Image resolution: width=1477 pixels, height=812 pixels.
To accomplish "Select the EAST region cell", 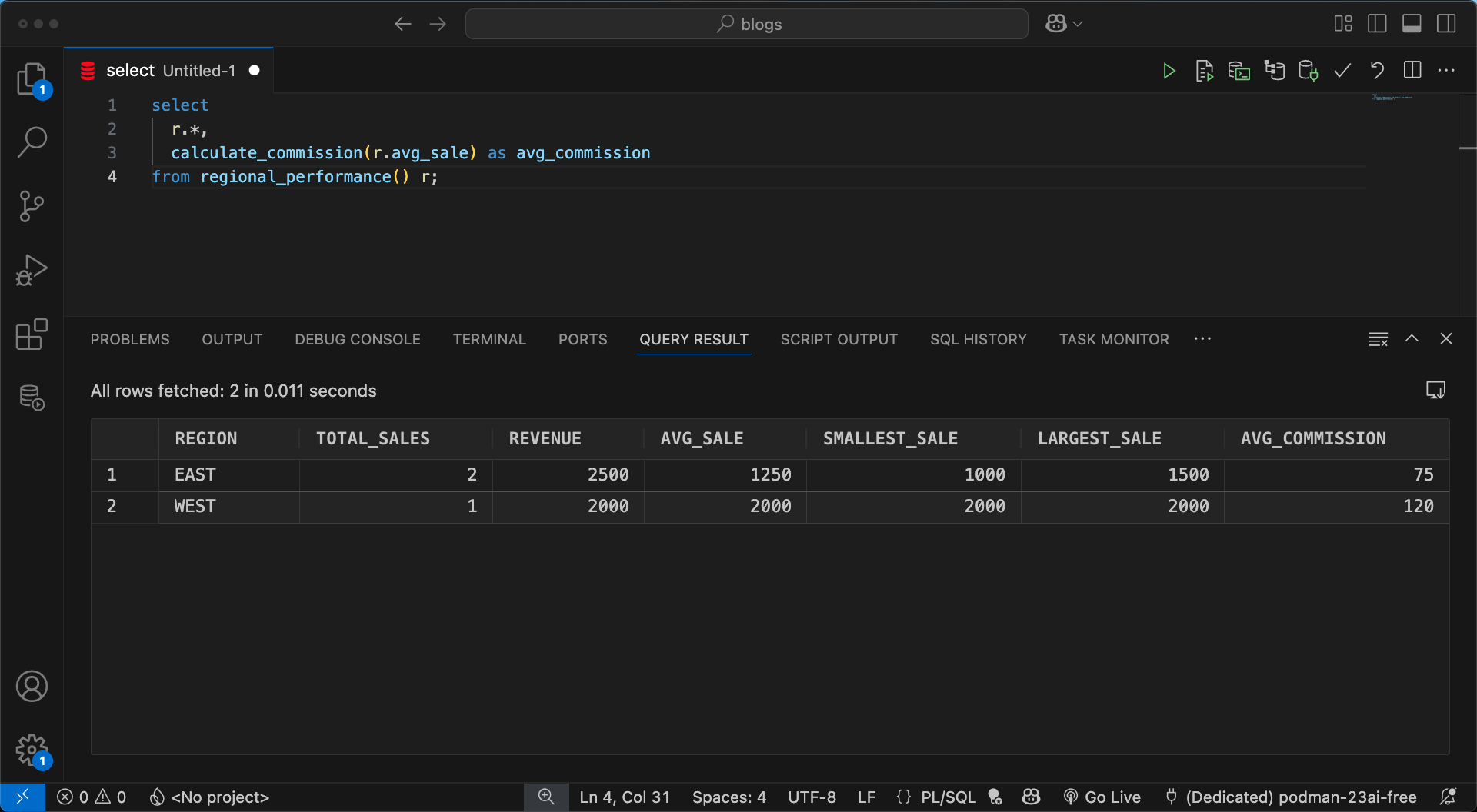I will pyautogui.click(x=229, y=475).
